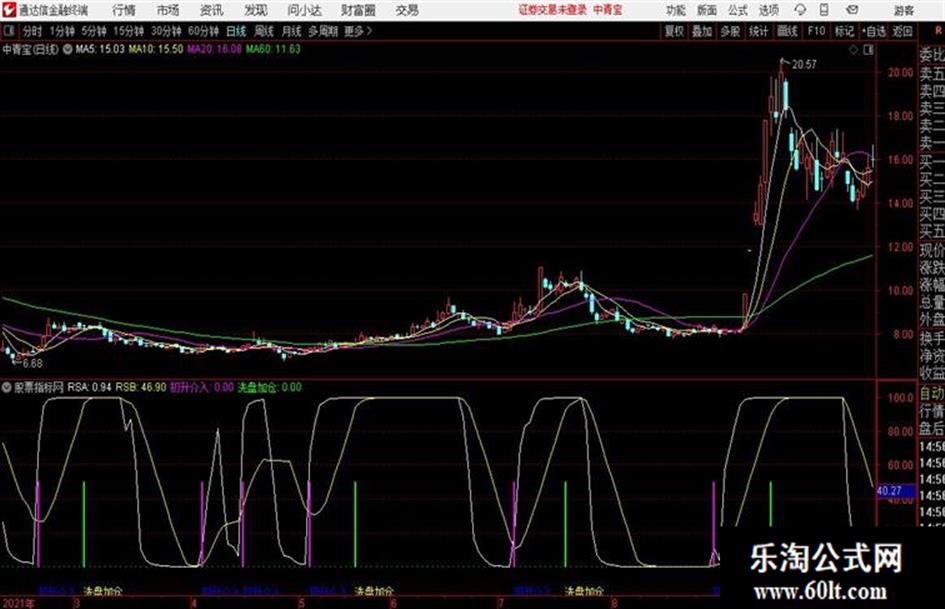The width and height of the screenshot is (945, 609).
Task: Click the Tongdaxin red logo icon
Action: click(x=9, y=10)
